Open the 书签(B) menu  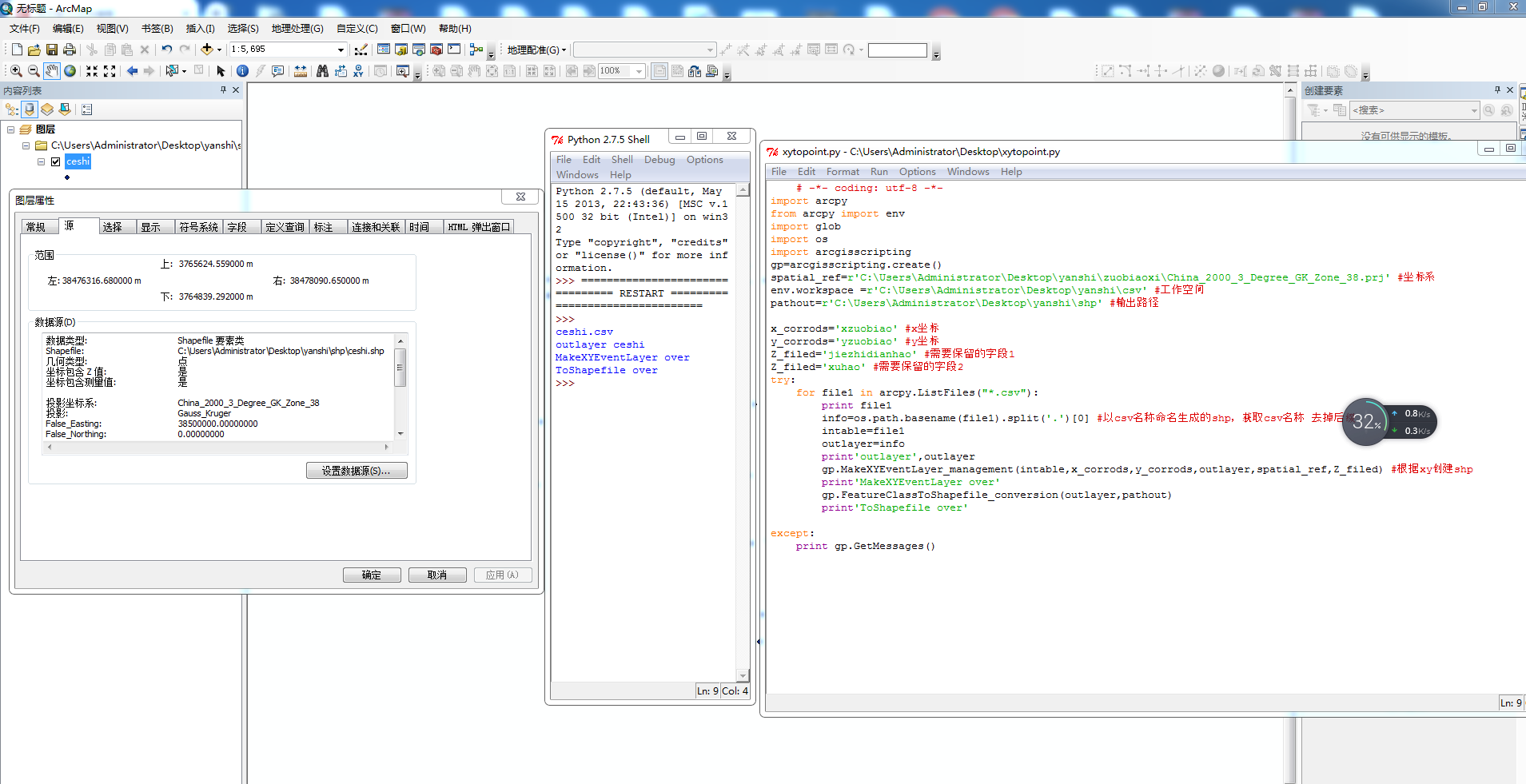coord(157,28)
